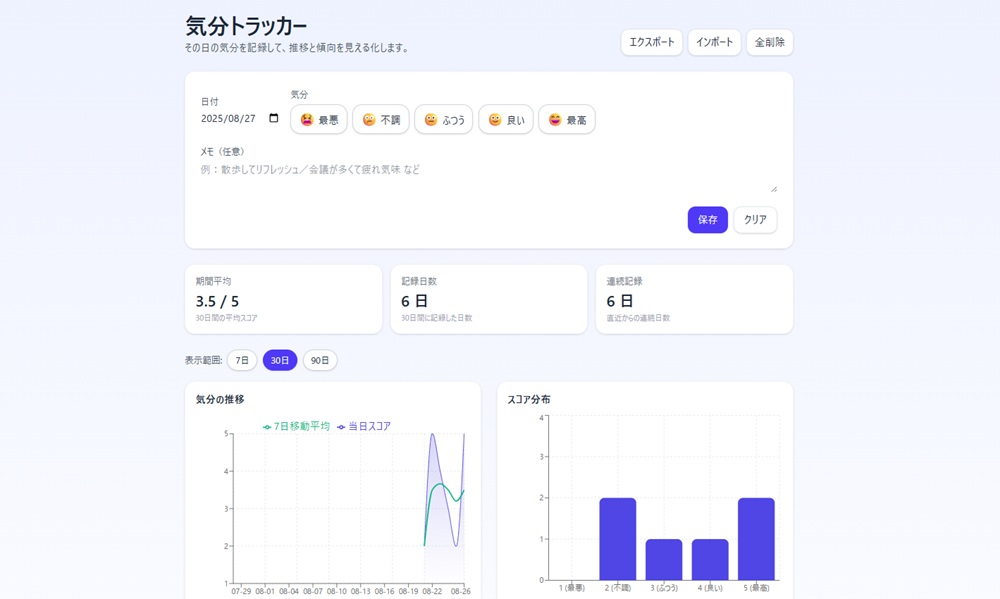Save the mood entry with 保存
Screen dimensions: 1000x599
707,220
